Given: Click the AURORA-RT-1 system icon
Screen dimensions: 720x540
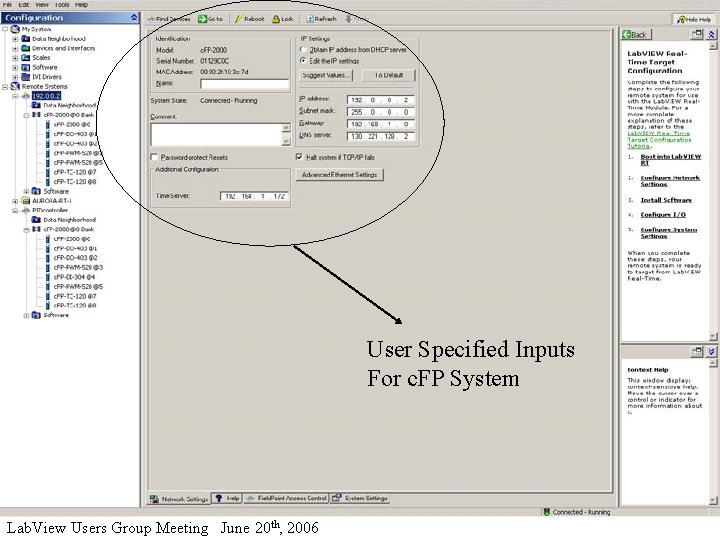Looking at the screenshot, I should (26, 201).
